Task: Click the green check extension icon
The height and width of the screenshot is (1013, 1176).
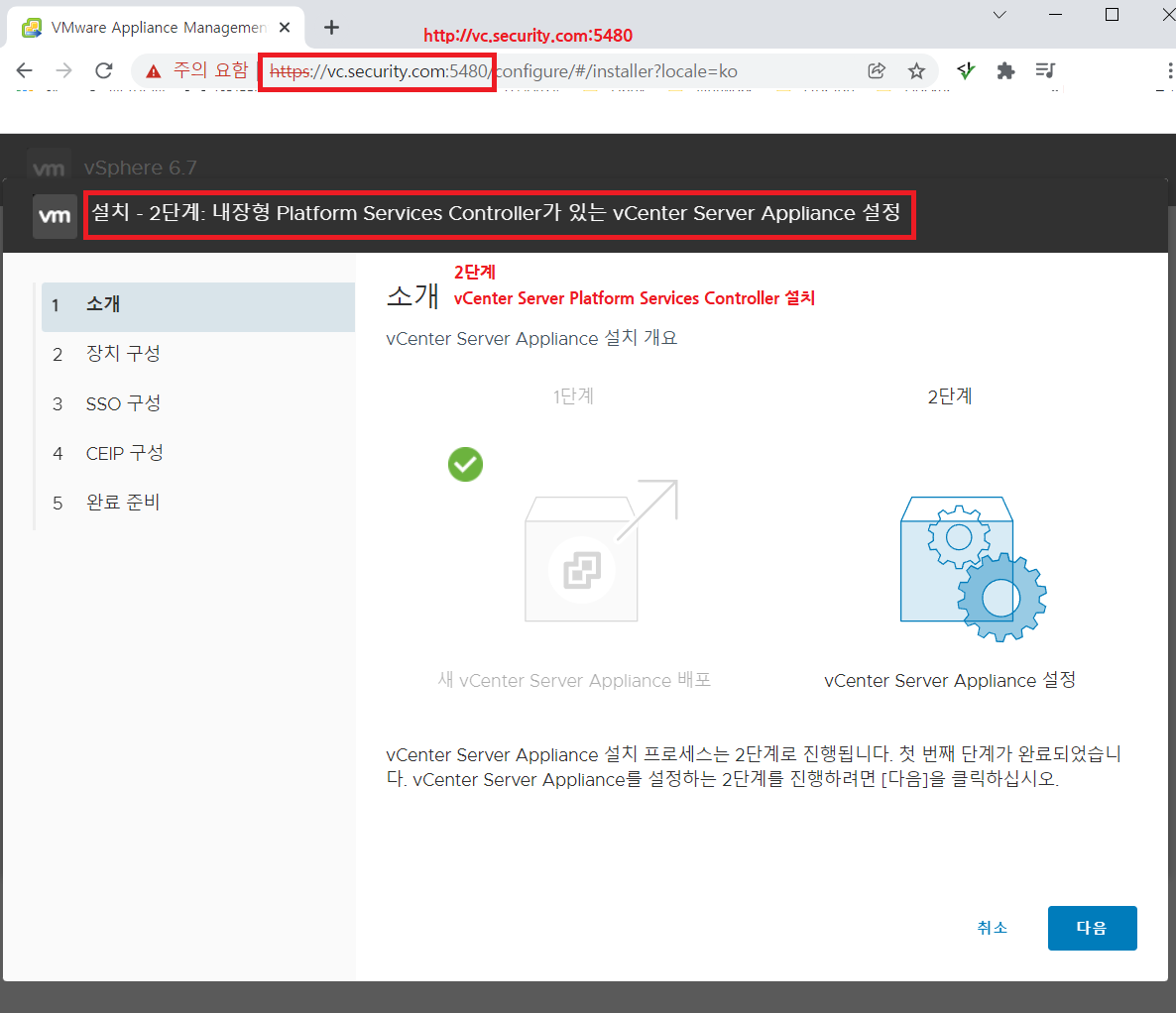Action: click(966, 70)
